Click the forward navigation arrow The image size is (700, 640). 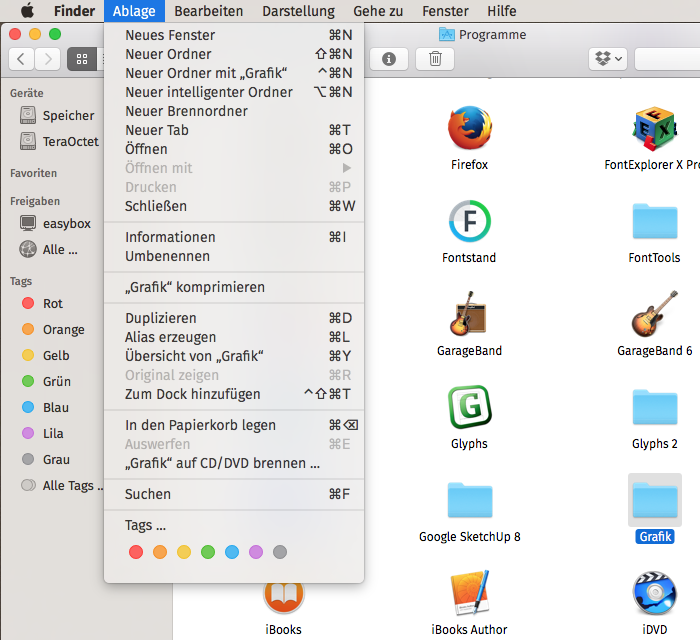pyautogui.click(x=47, y=59)
